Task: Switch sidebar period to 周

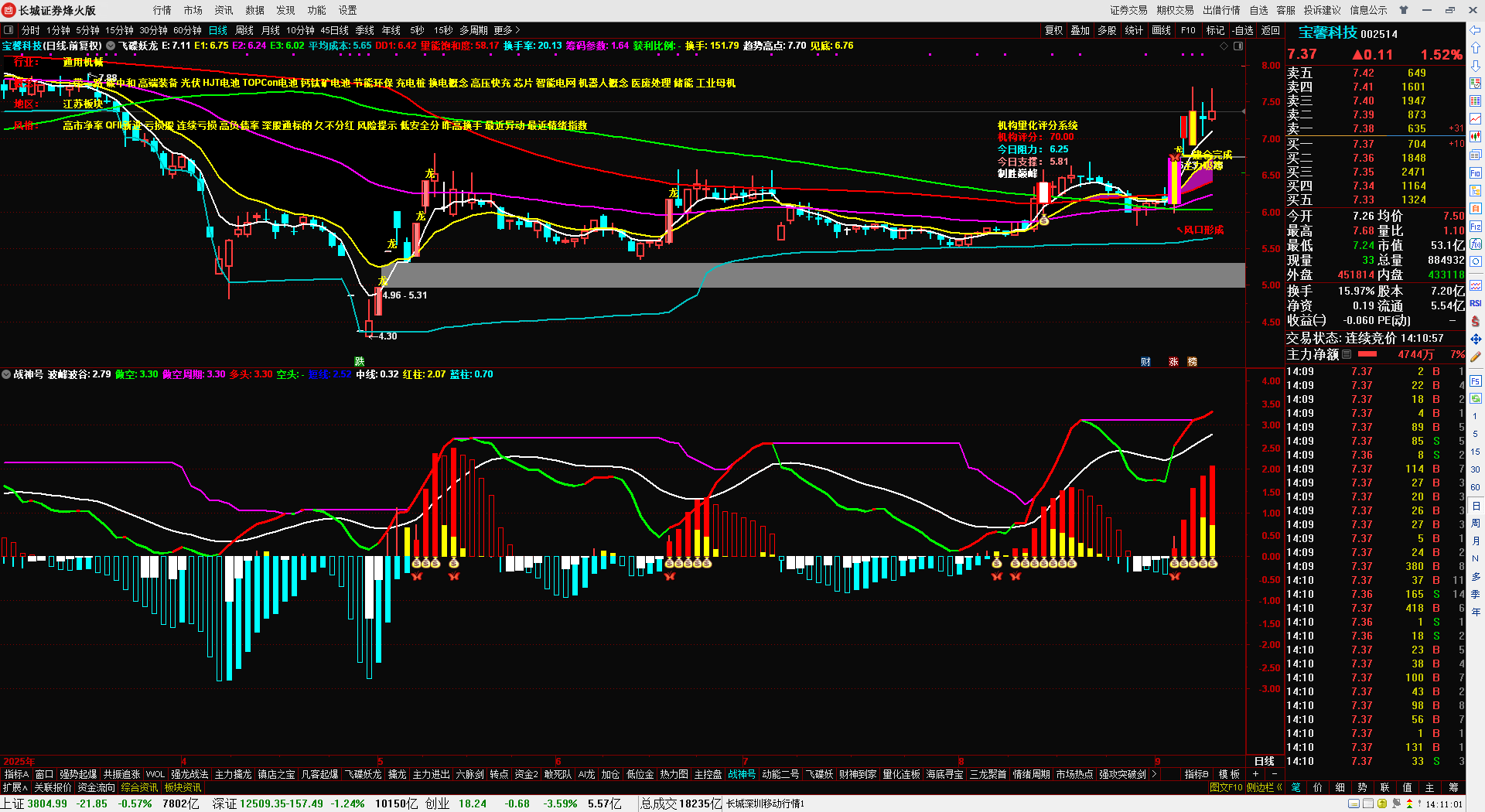Action: [x=1476, y=524]
